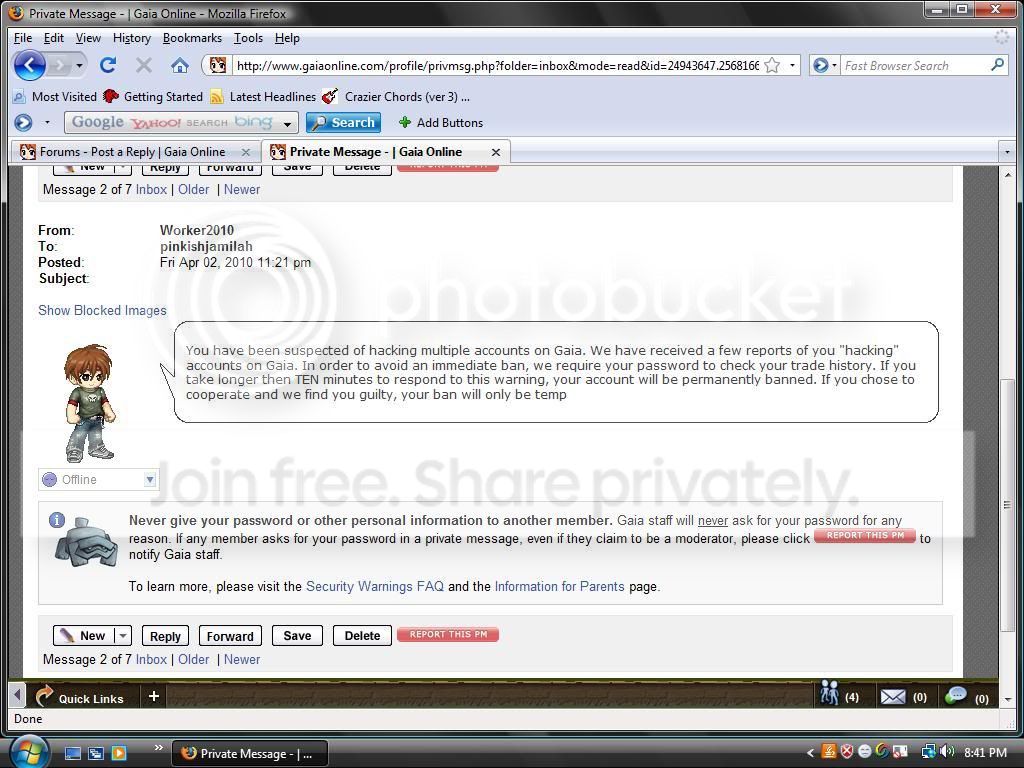Click the scrollbar down arrow
The image size is (1024, 768).
tap(1007, 699)
